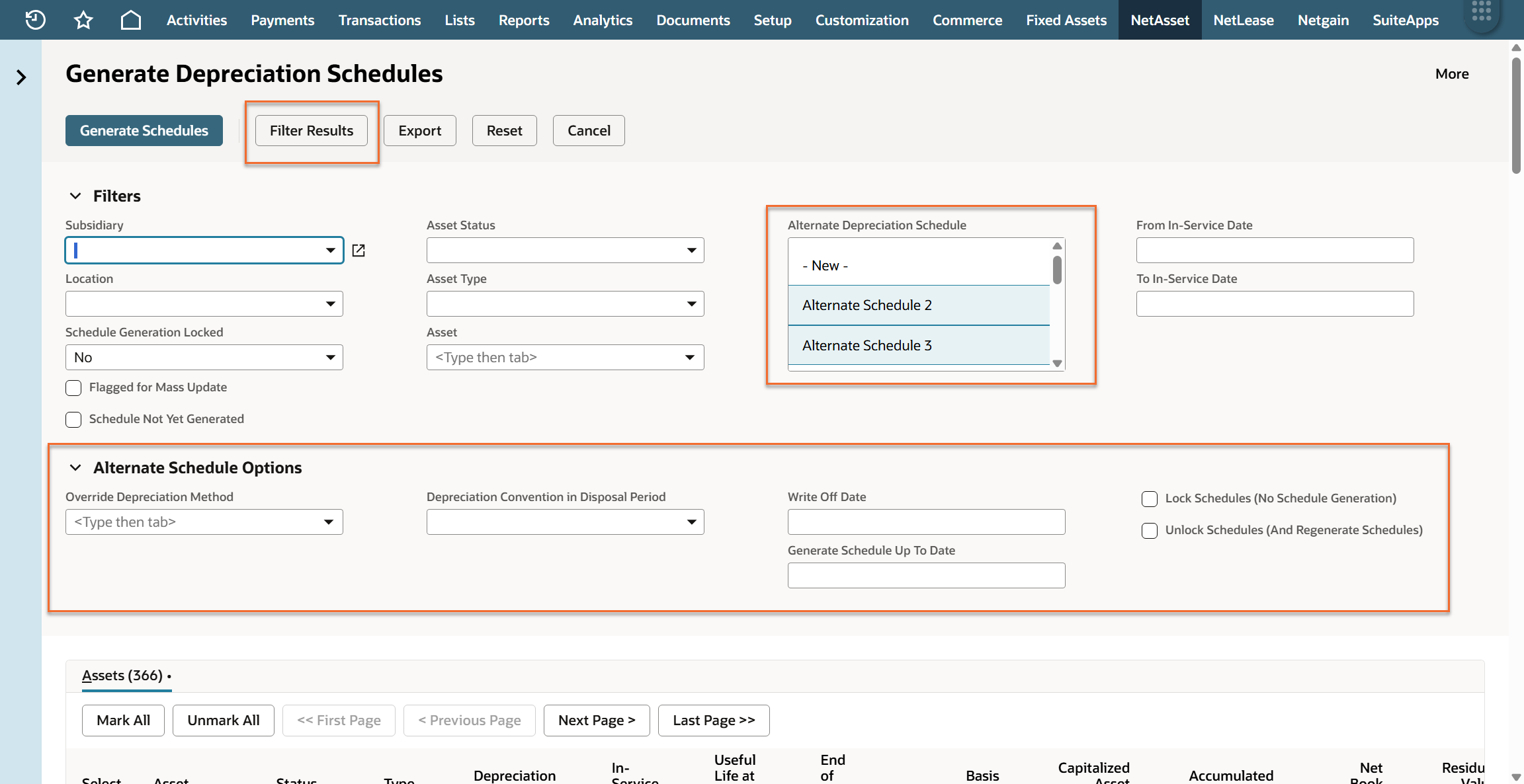Go to the Home icon
The height and width of the screenshot is (784, 1524).
131,20
